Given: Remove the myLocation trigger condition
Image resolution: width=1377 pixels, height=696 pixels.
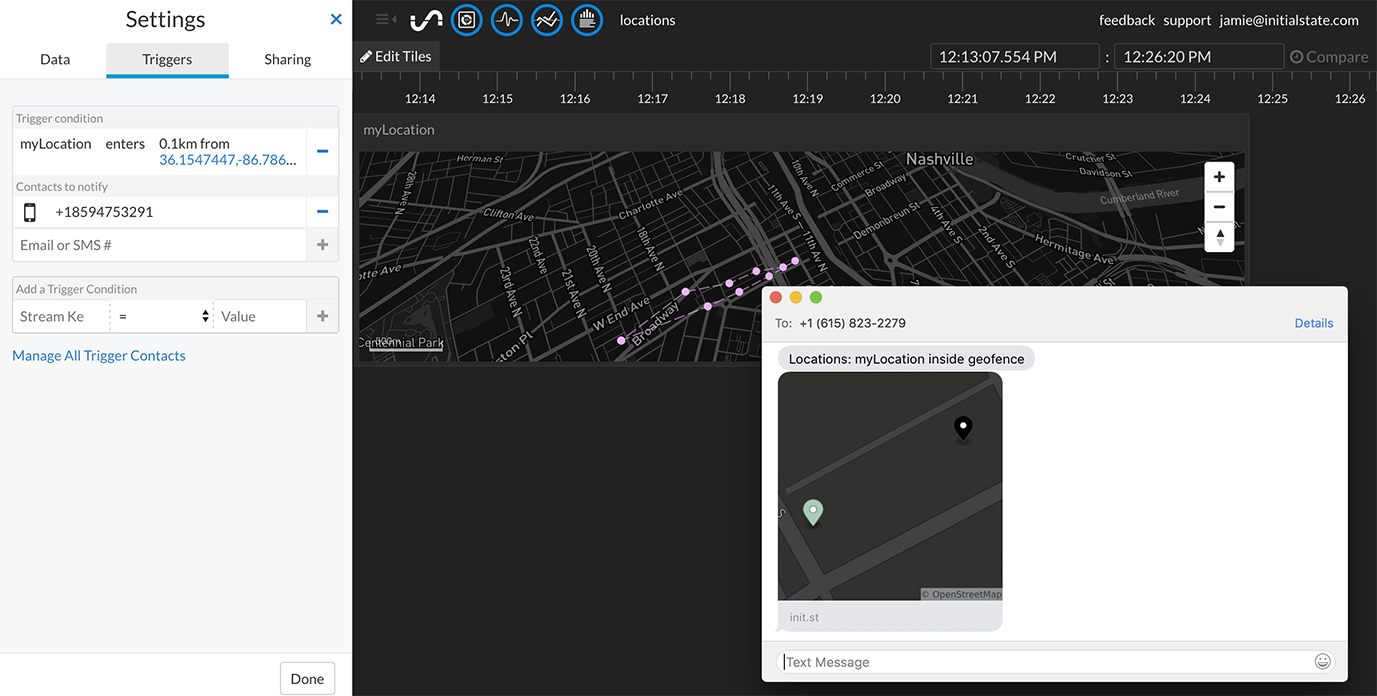Looking at the screenshot, I should [322, 151].
